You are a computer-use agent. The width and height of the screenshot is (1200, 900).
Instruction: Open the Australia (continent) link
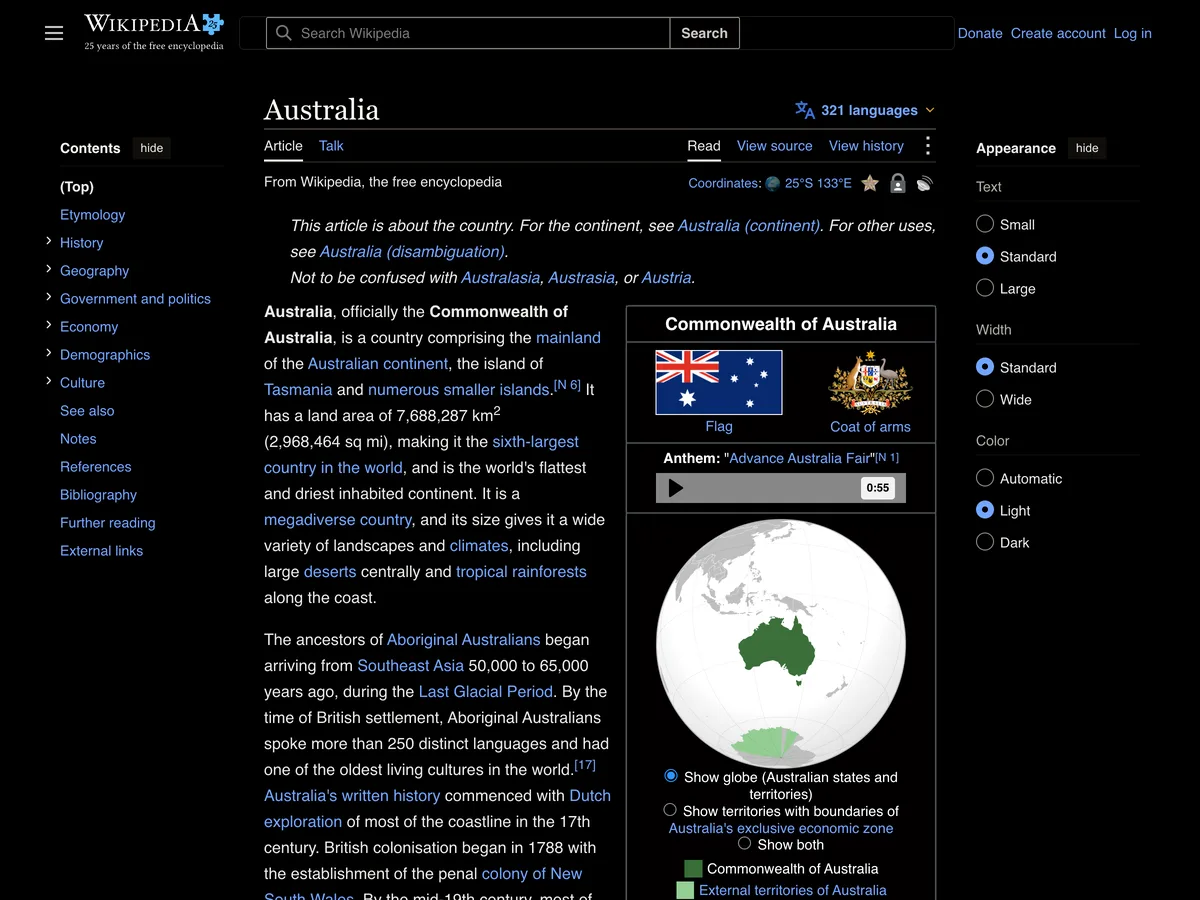click(x=749, y=226)
